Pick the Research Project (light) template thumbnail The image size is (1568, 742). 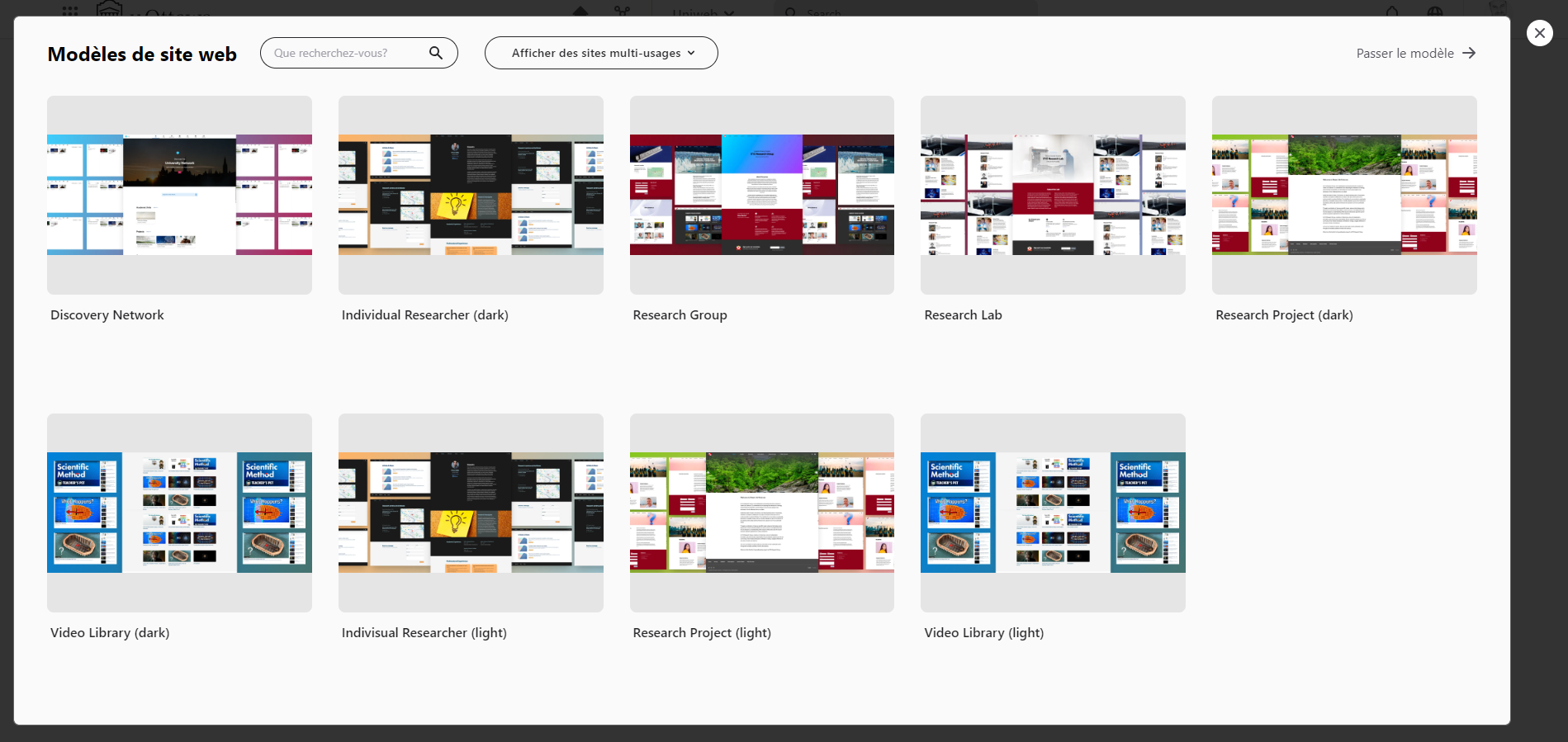(761, 513)
